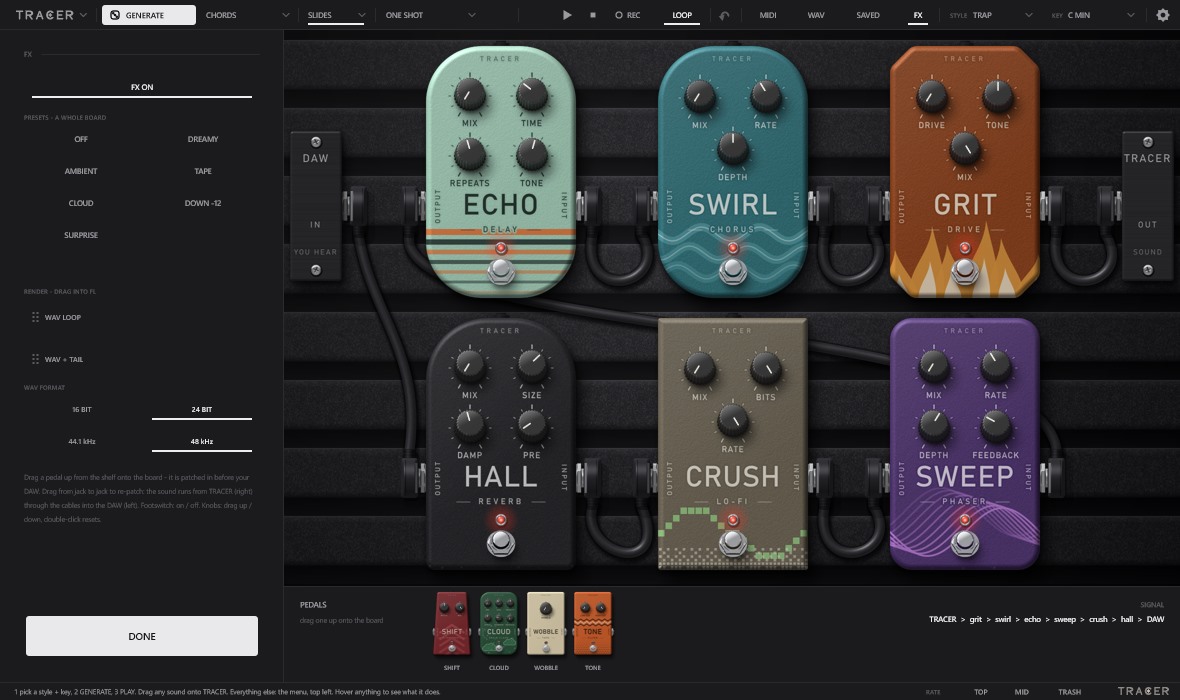Click the SWIRL pedal DEPTH knob
The height and width of the screenshot is (700, 1180).
(732, 148)
